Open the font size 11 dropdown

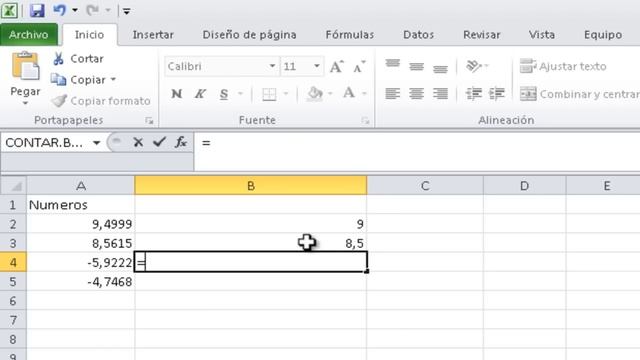click(x=317, y=66)
